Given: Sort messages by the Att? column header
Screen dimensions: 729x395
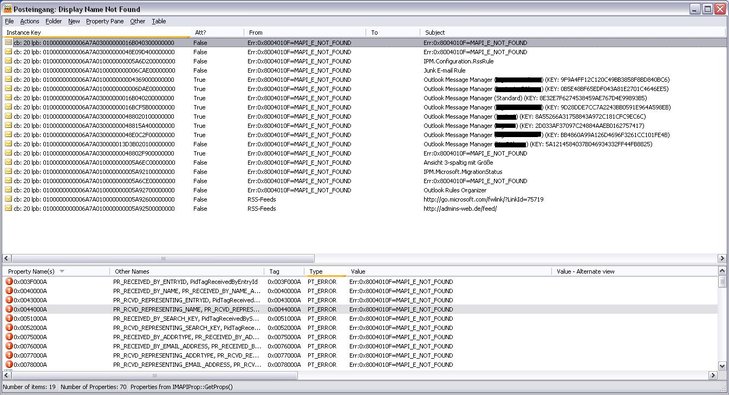Looking at the screenshot, I should coord(217,33).
